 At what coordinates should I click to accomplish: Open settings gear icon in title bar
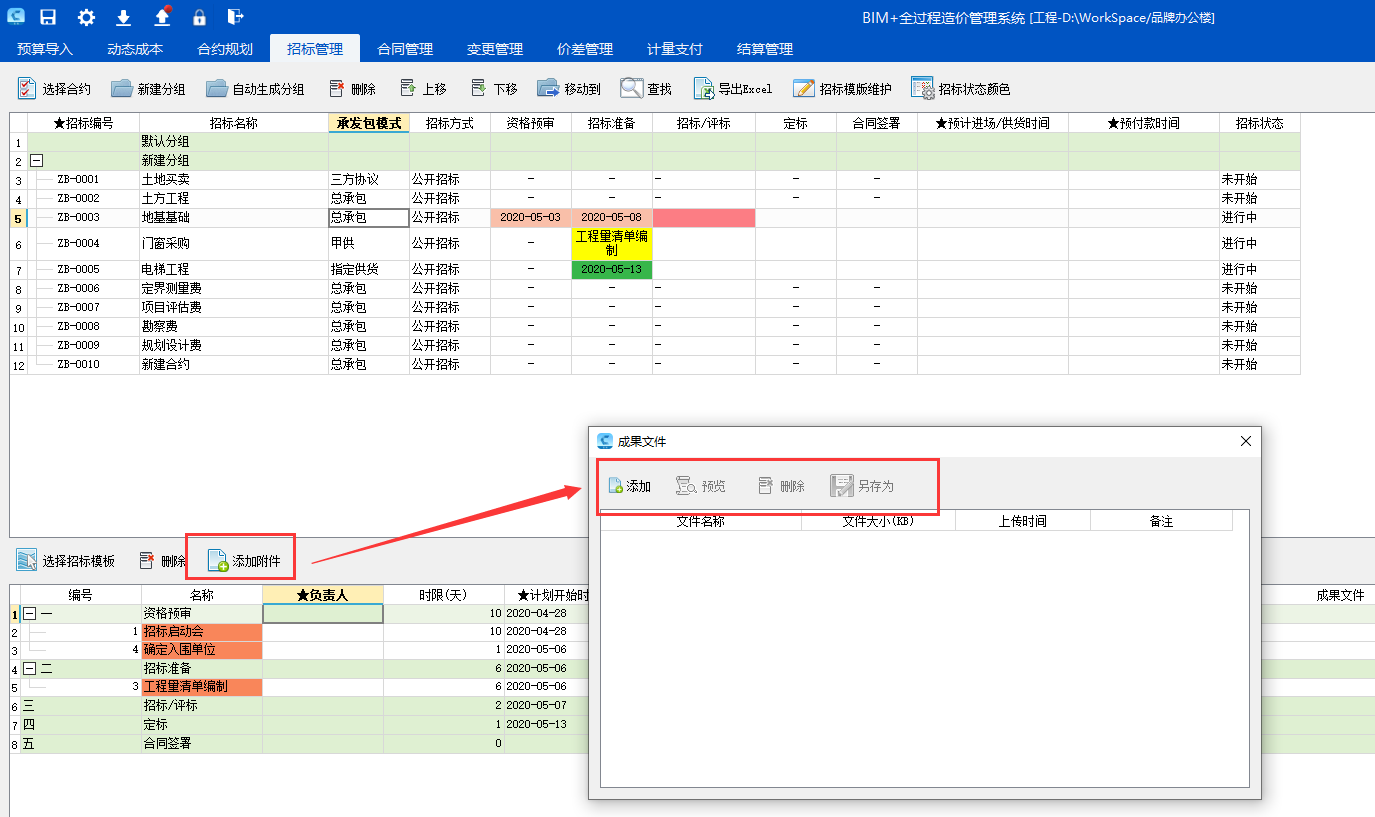[87, 17]
